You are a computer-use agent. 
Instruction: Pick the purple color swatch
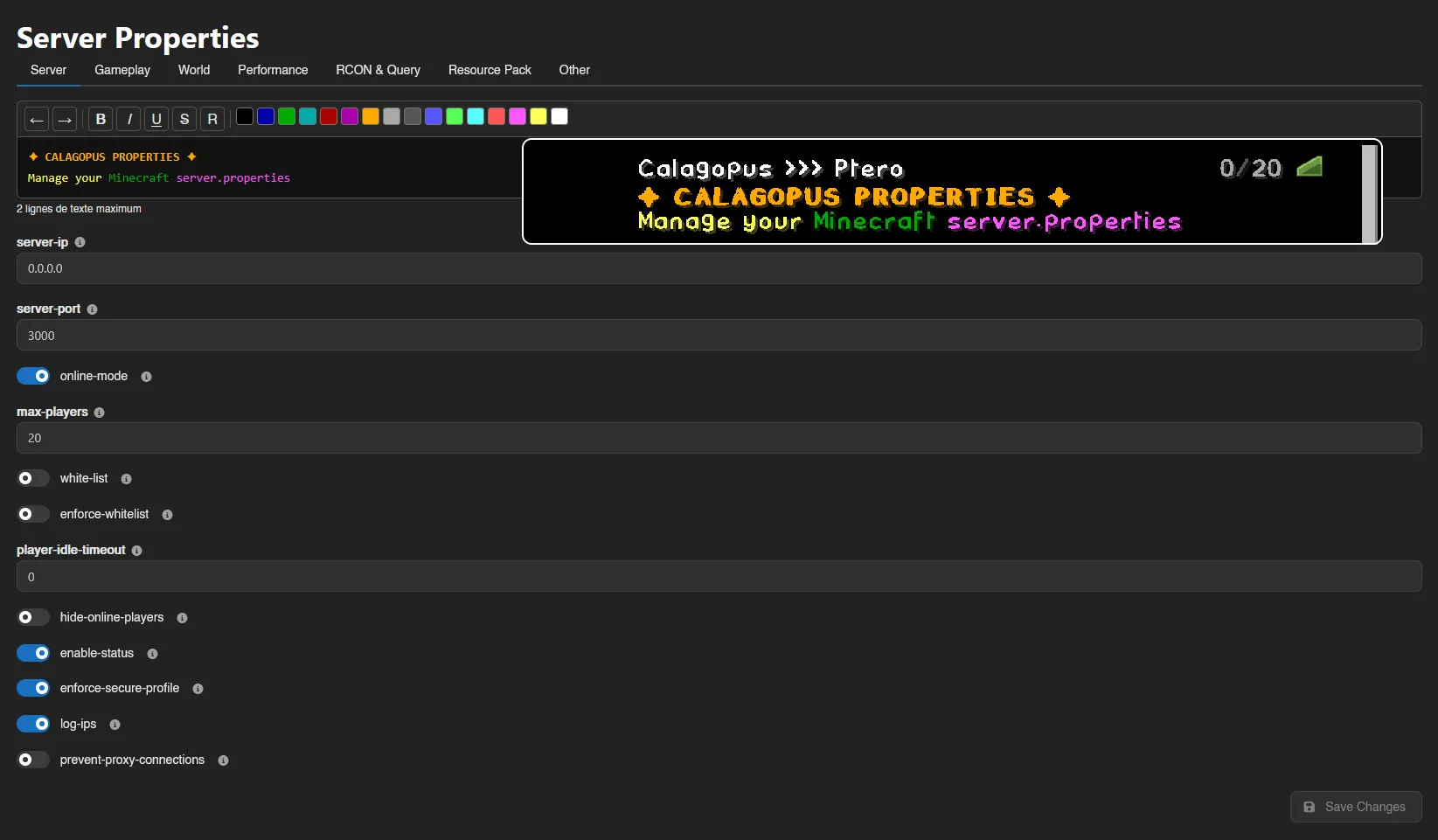point(350,116)
